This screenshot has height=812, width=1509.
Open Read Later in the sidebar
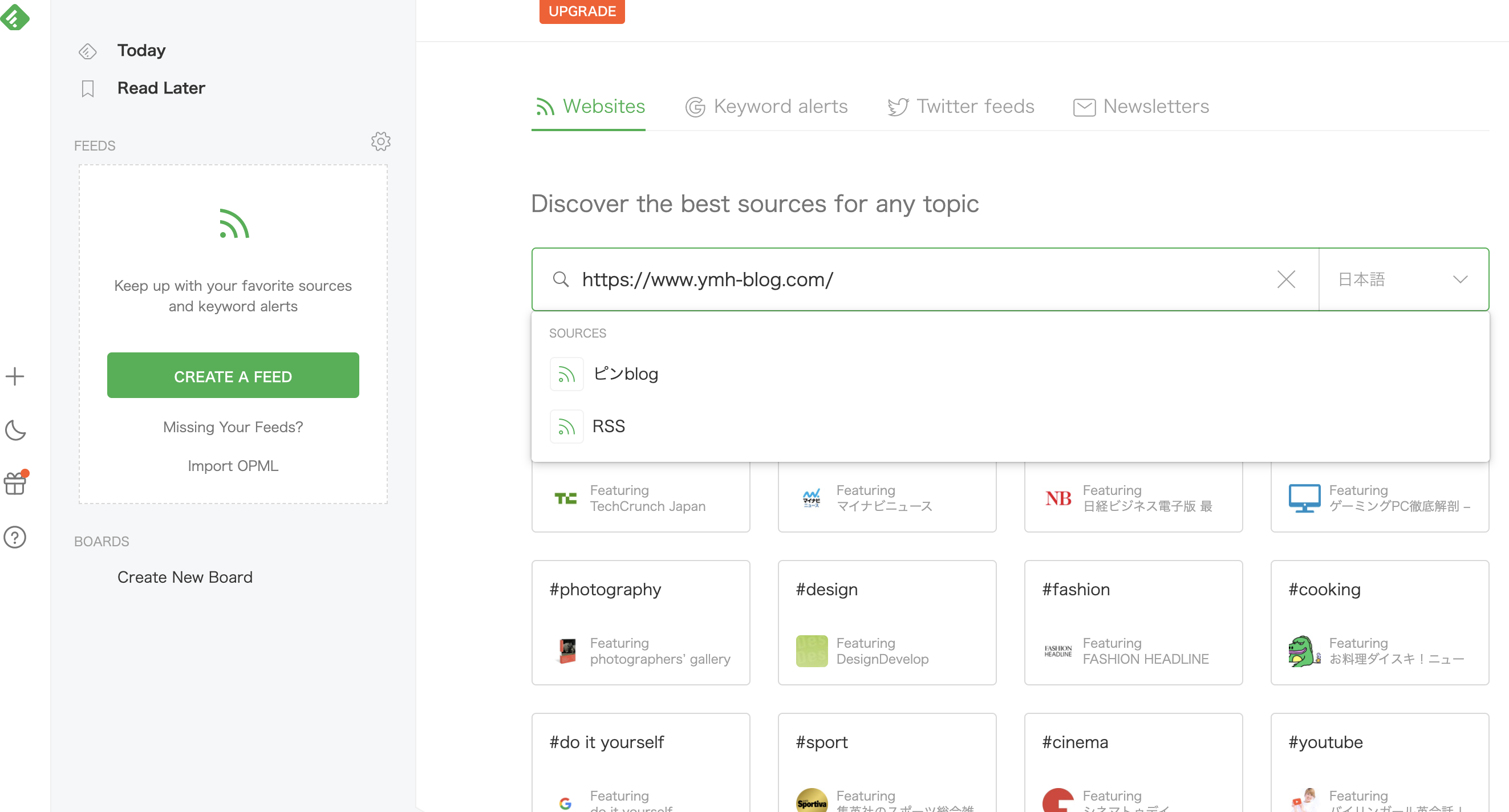(160, 88)
